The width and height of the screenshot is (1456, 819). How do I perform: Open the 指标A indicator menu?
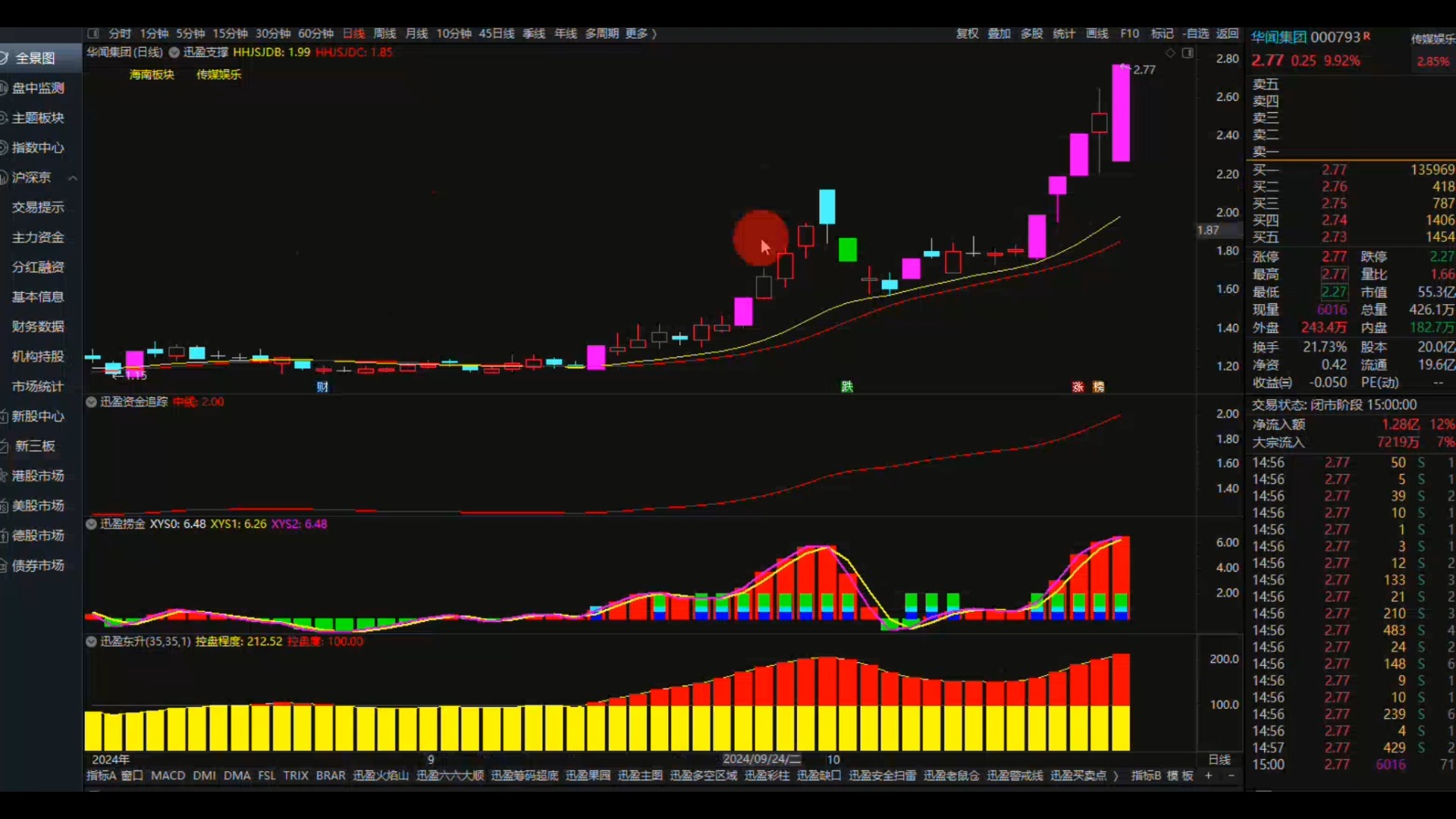(101, 776)
